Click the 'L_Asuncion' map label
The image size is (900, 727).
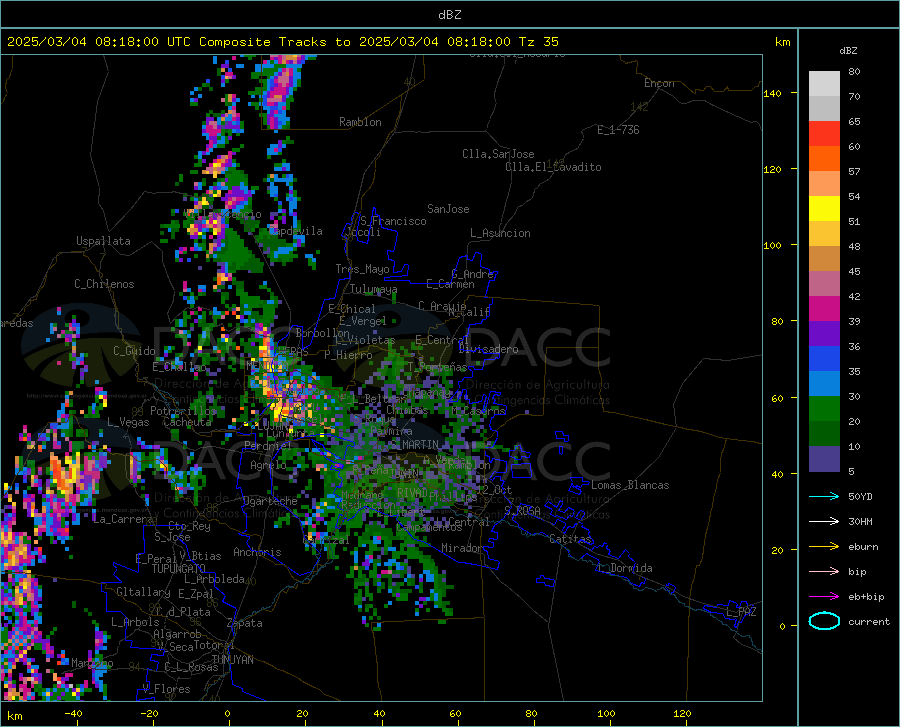click(500, 234)
